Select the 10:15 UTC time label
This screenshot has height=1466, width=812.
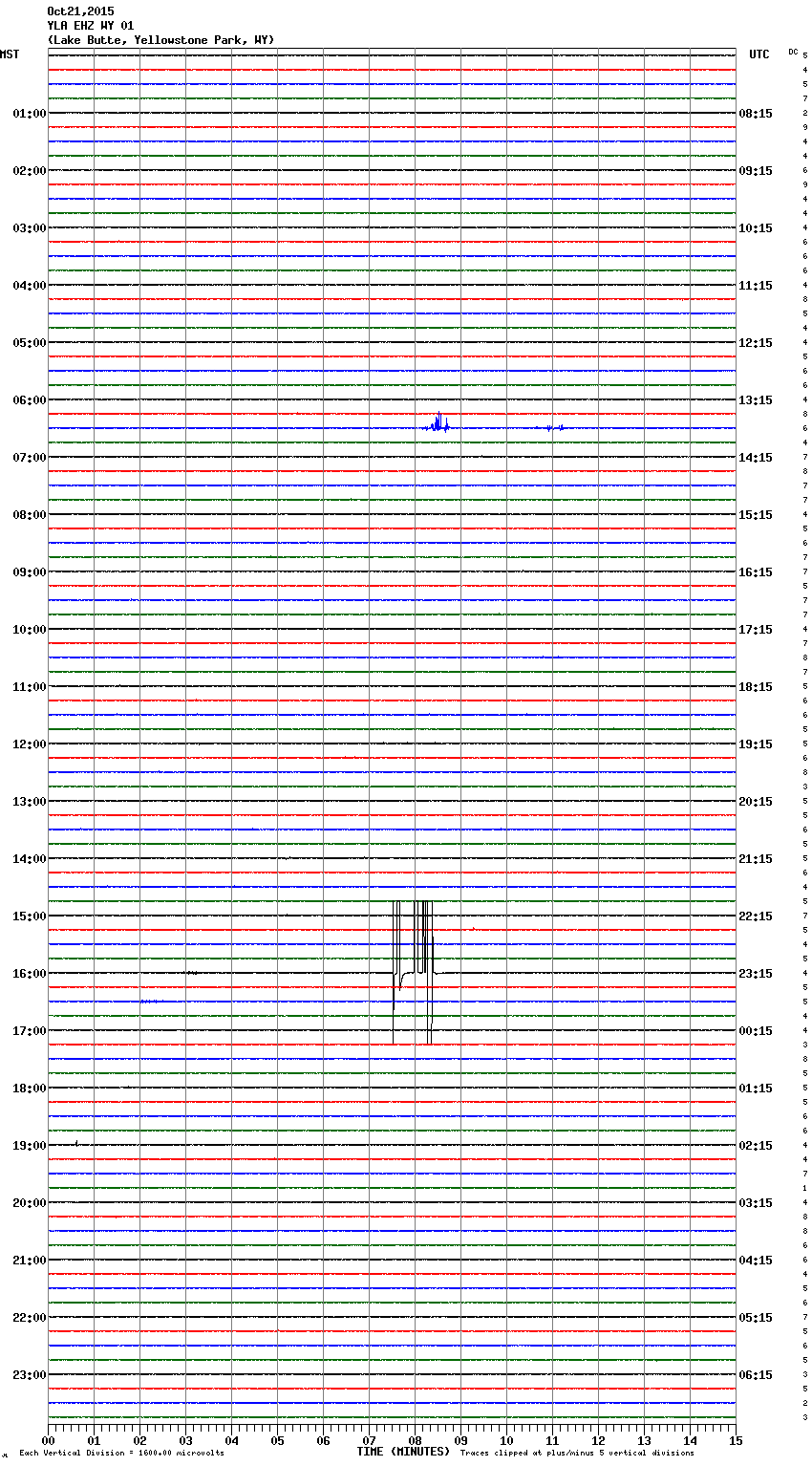[756, 228]
